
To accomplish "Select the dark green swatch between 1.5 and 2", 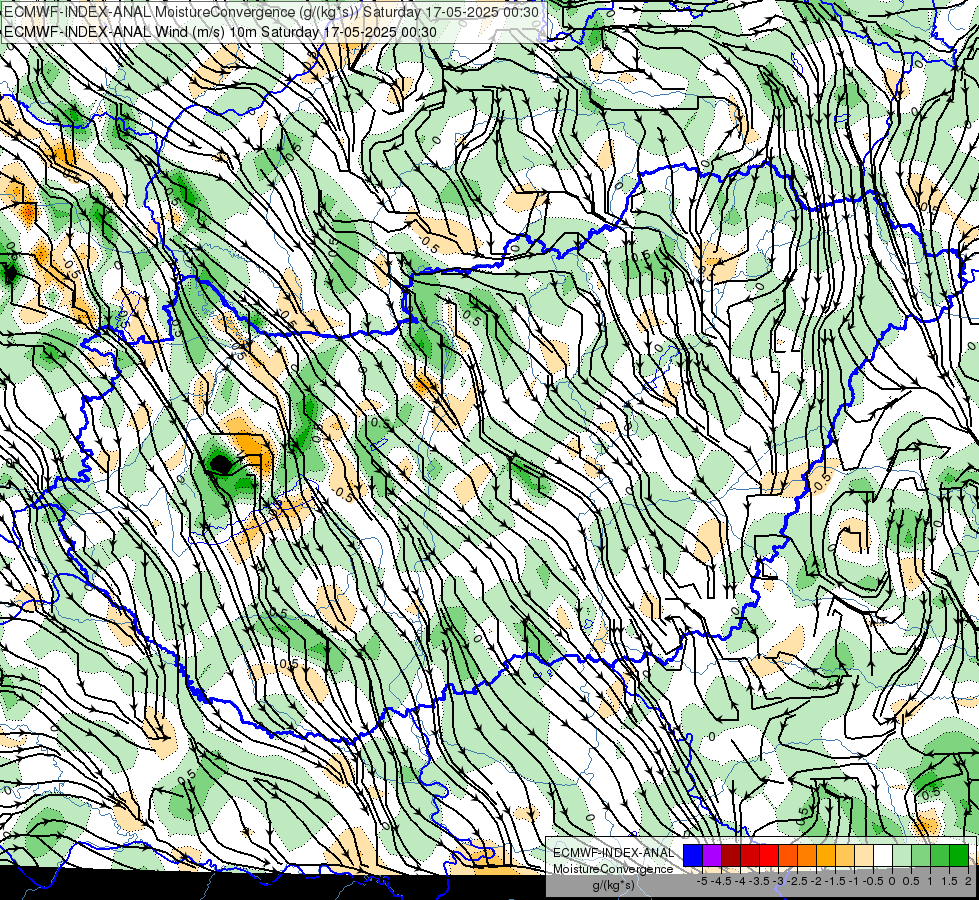I will click(x=959, y=855).
